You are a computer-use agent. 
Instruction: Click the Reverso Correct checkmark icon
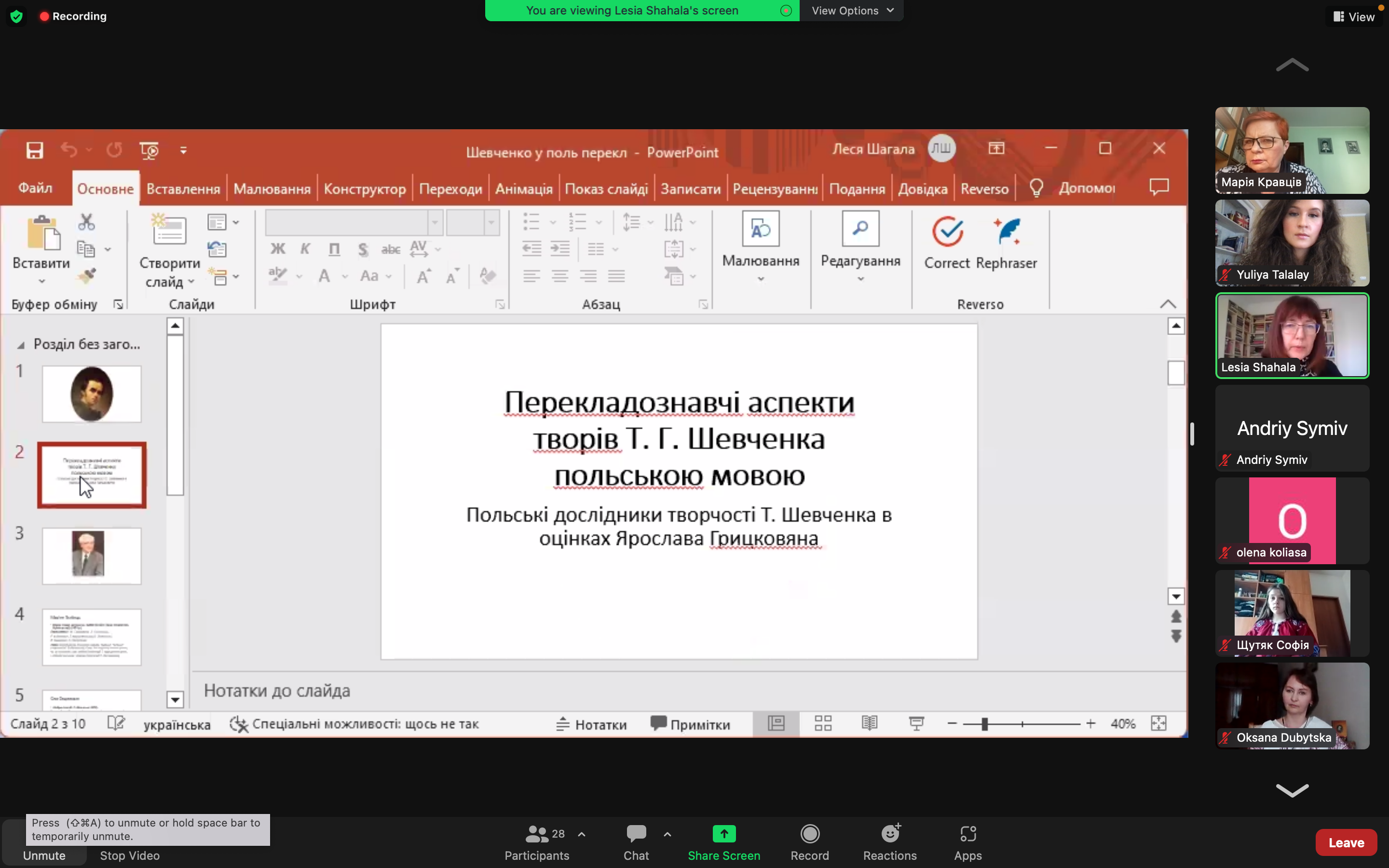point(947,232)
